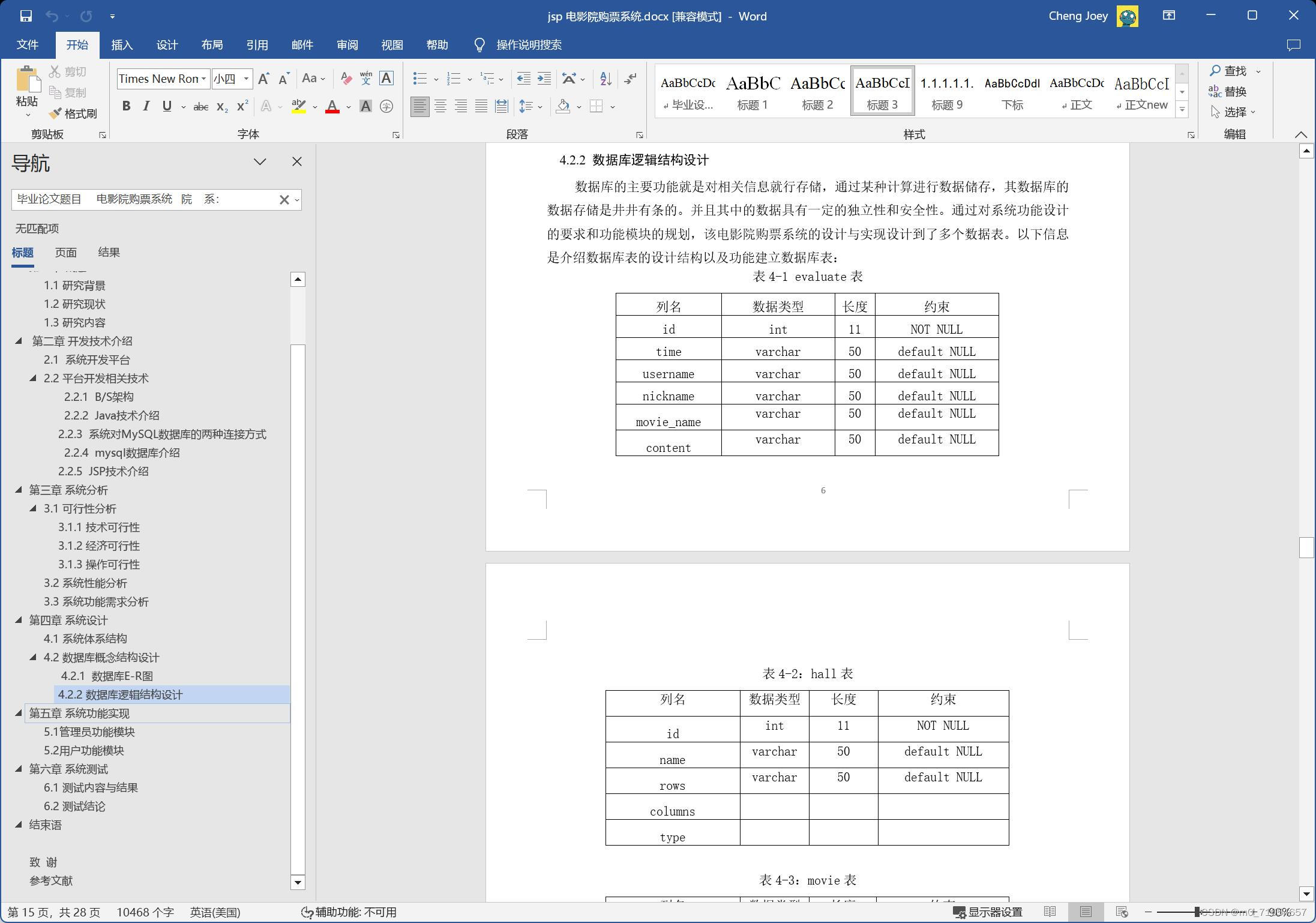This screenshot has height=923, width=1316.
Task: Click the enclosed character circle icon
Action: tap(386, 107)
